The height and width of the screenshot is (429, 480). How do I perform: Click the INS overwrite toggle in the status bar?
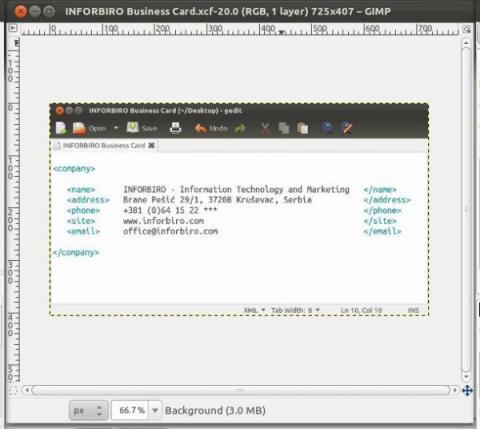pos(413,310)
